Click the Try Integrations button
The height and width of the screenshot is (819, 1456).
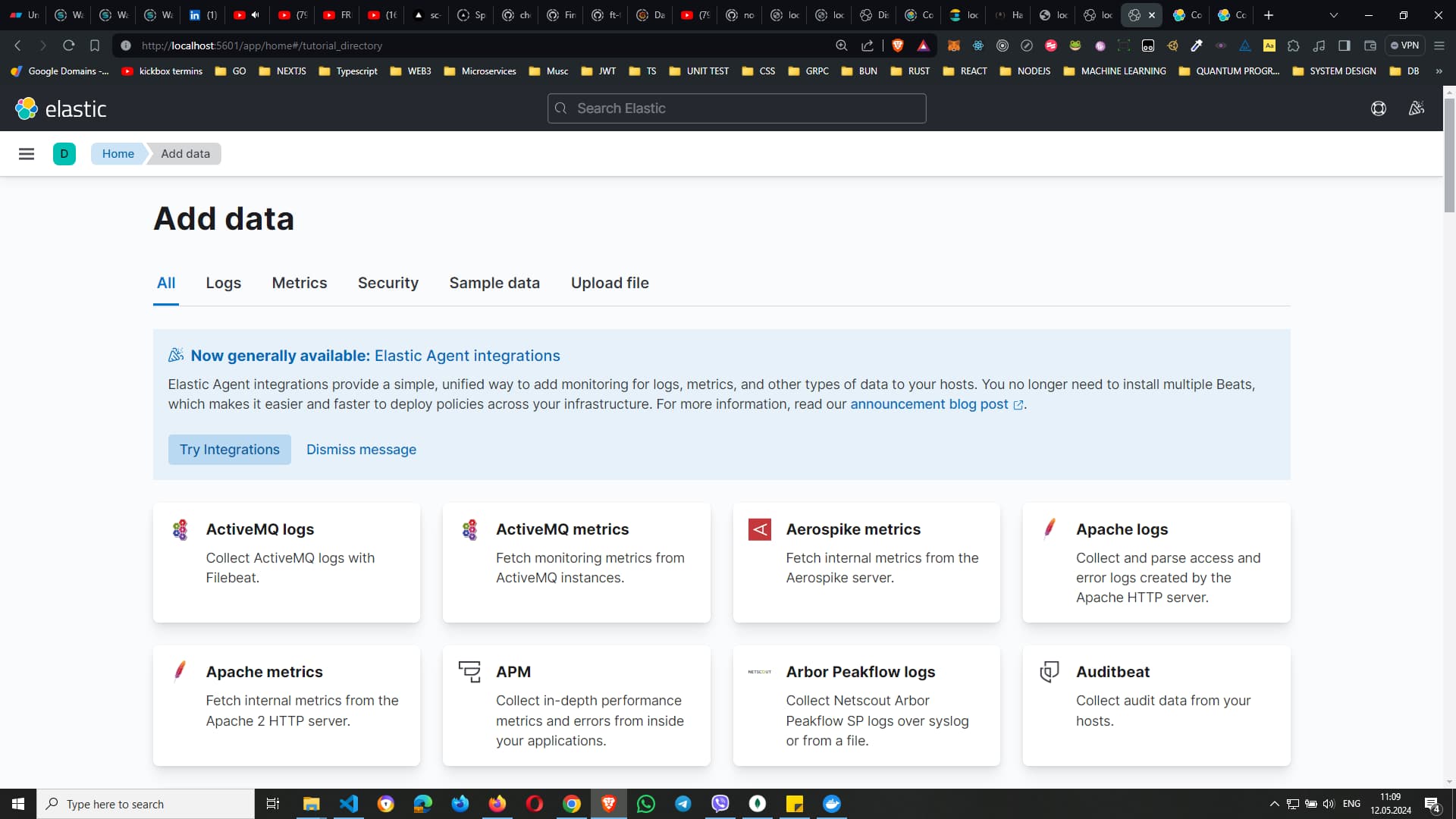click(x=229, y=449)
